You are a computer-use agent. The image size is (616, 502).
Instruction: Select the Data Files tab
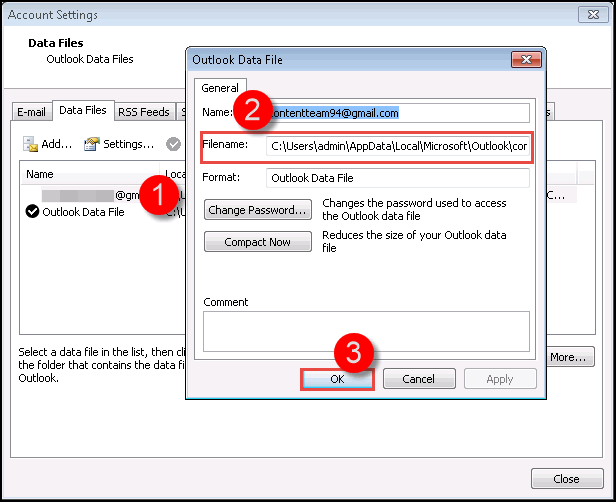coord(83,110)
